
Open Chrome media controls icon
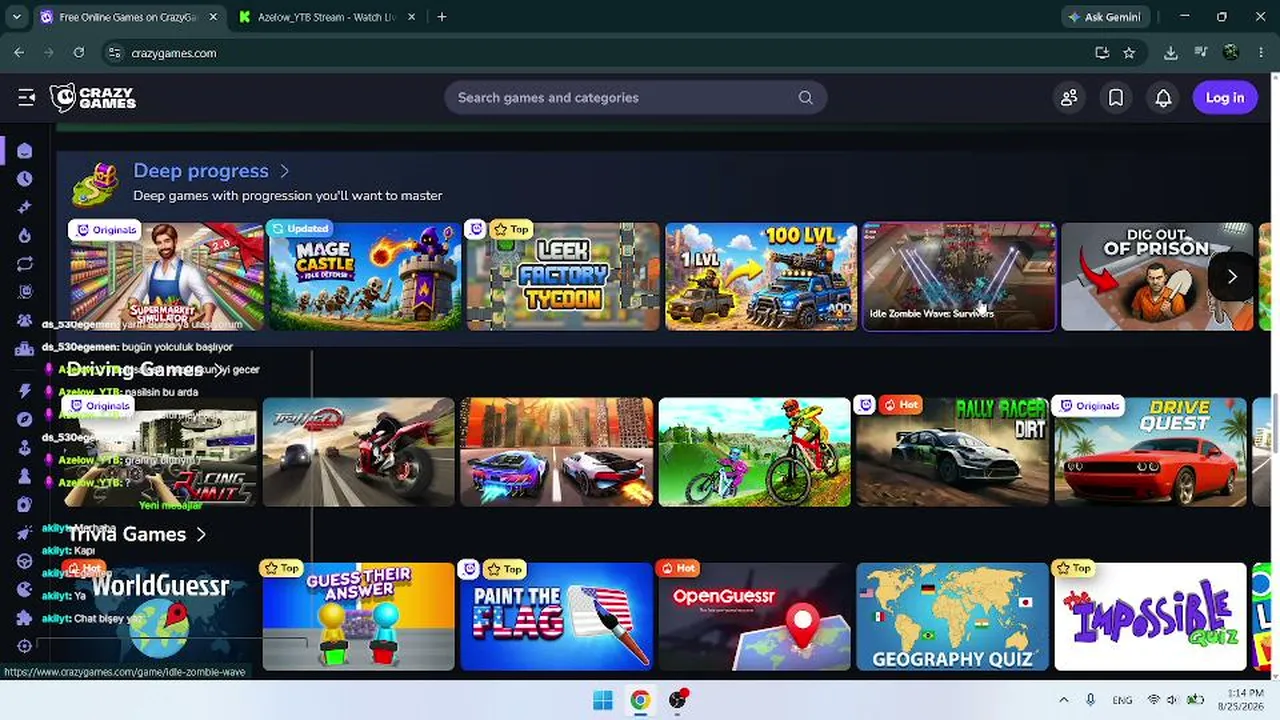tap(1202, 53)
